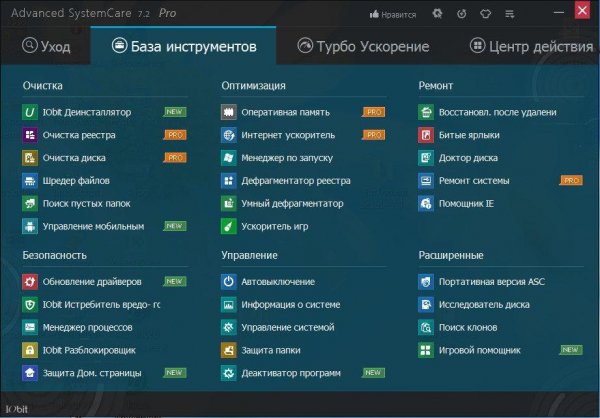Screen dimensions: 600x418
Task: Start Ускоритель игр rocket icon
Action: [229, 226]
